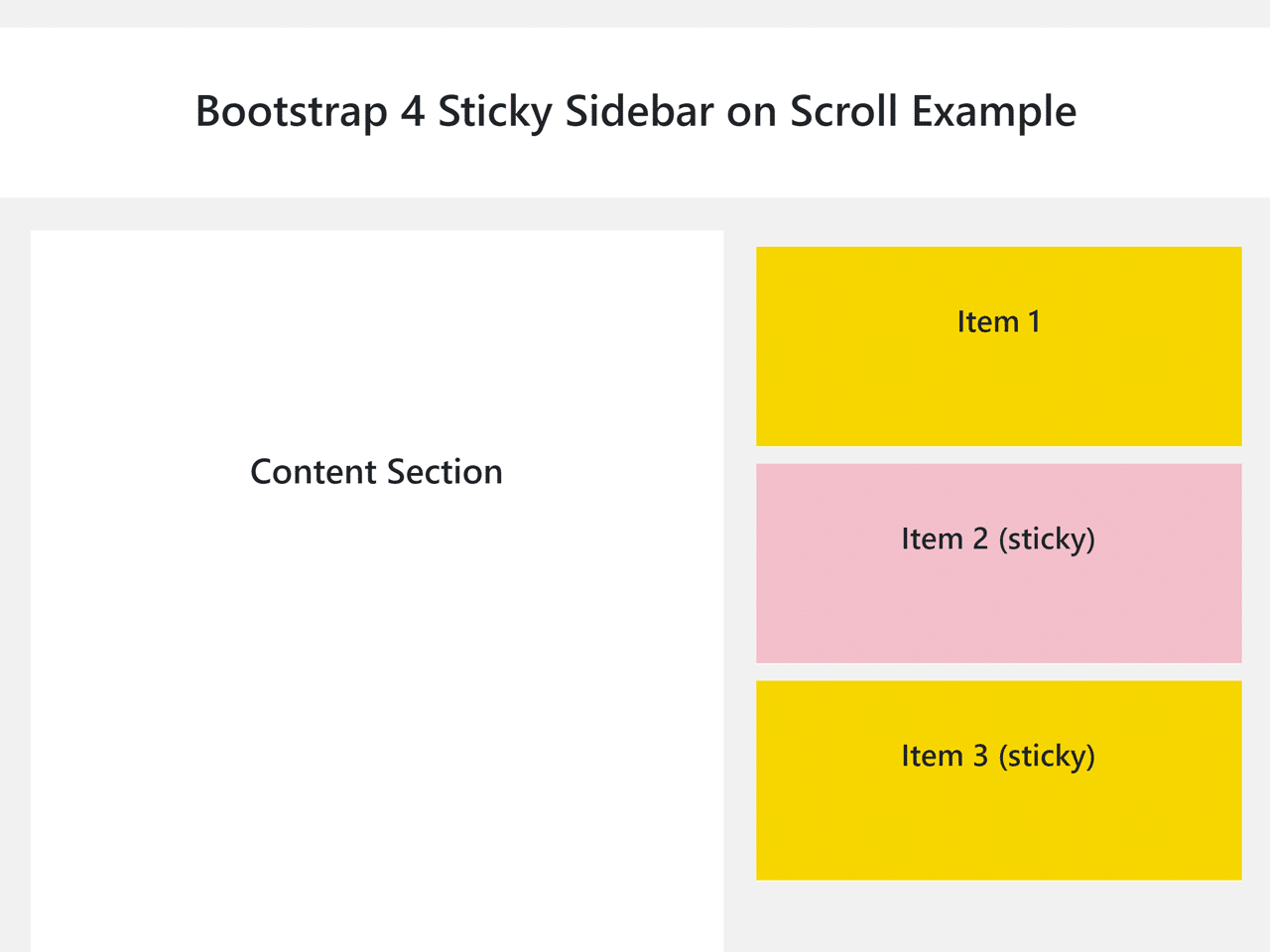The width and height of the screenshot is (1270, 952).
Task: Click the word "Sticky" in the heading
Action: pos(494,112)
